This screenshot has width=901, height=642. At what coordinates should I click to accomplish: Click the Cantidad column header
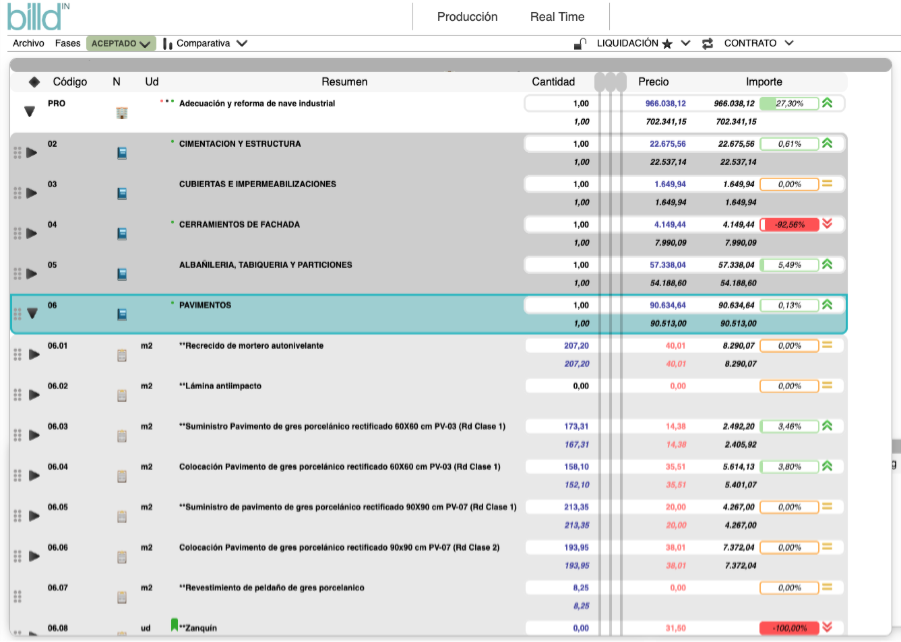tap(553, 82)
